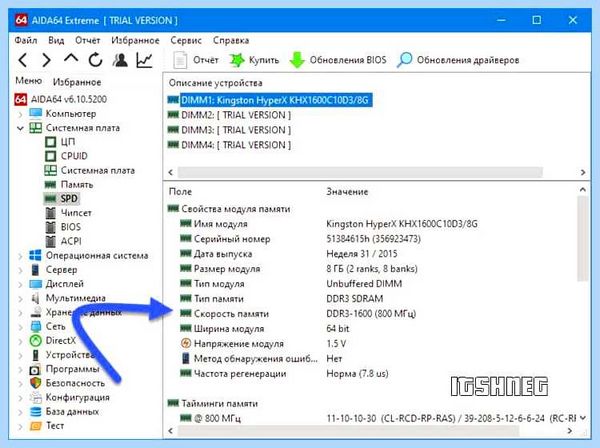Open the Избранное menu in menu bar
This screenshot has height=448, width=600.
pyautogui.click(x=135, y=40)
